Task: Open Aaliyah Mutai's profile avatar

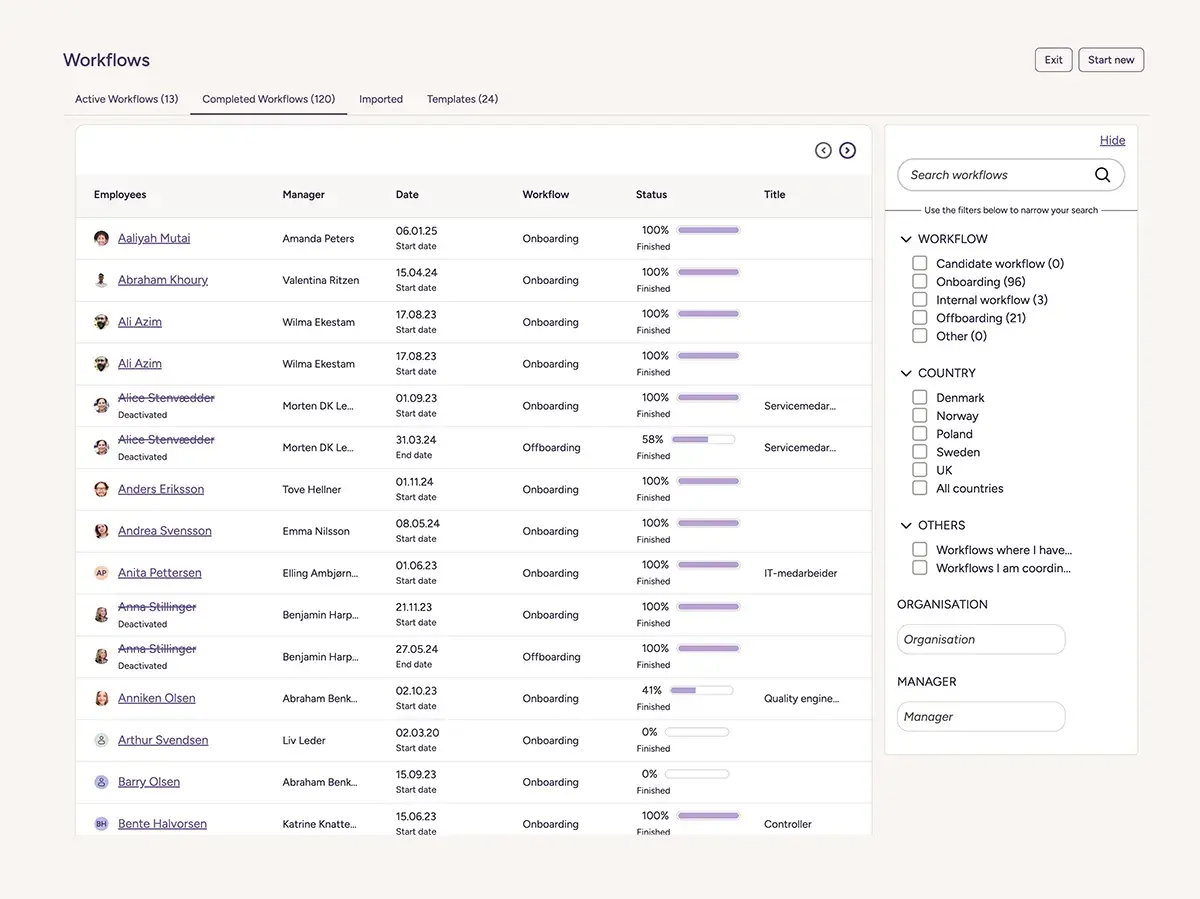Action: [x=101, y=237]
